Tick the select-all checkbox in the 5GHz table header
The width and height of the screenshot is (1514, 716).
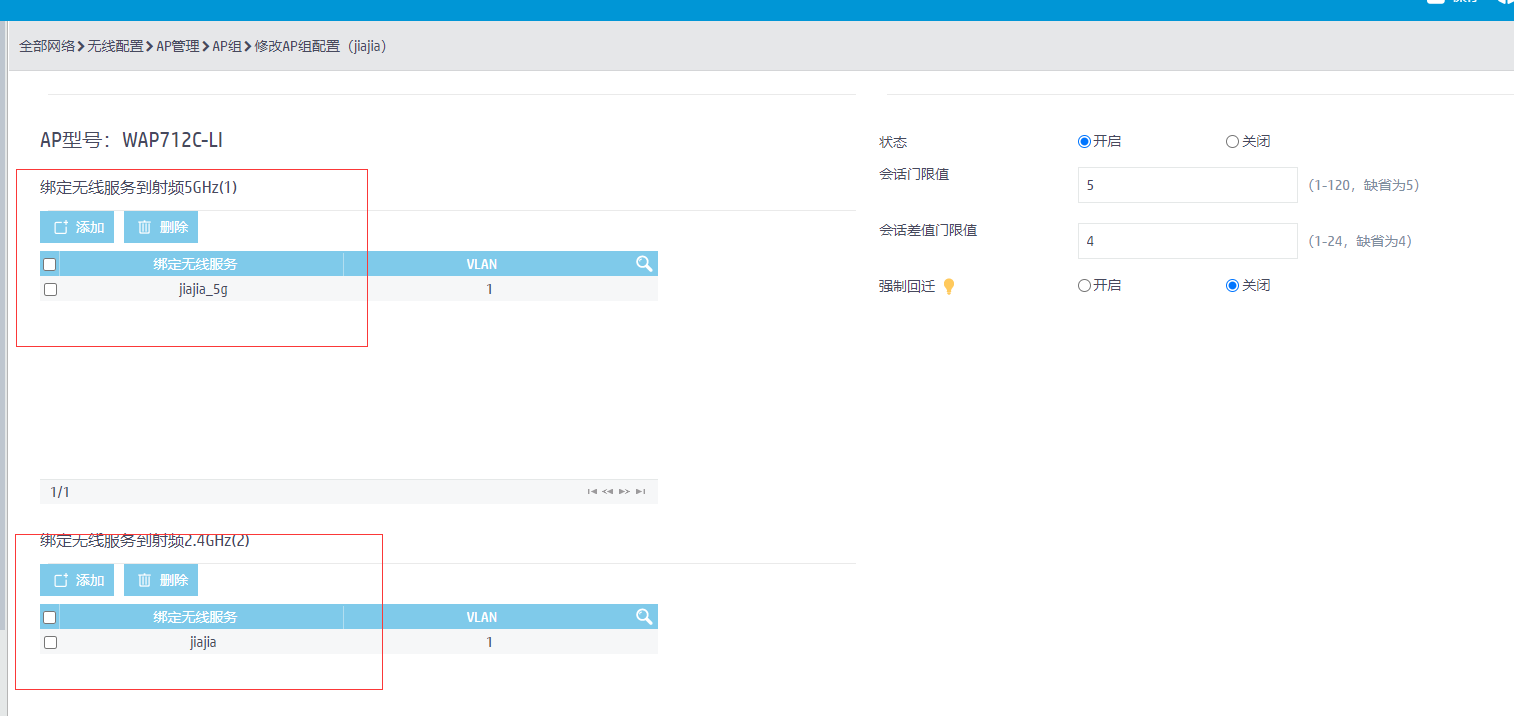[50, 265]
